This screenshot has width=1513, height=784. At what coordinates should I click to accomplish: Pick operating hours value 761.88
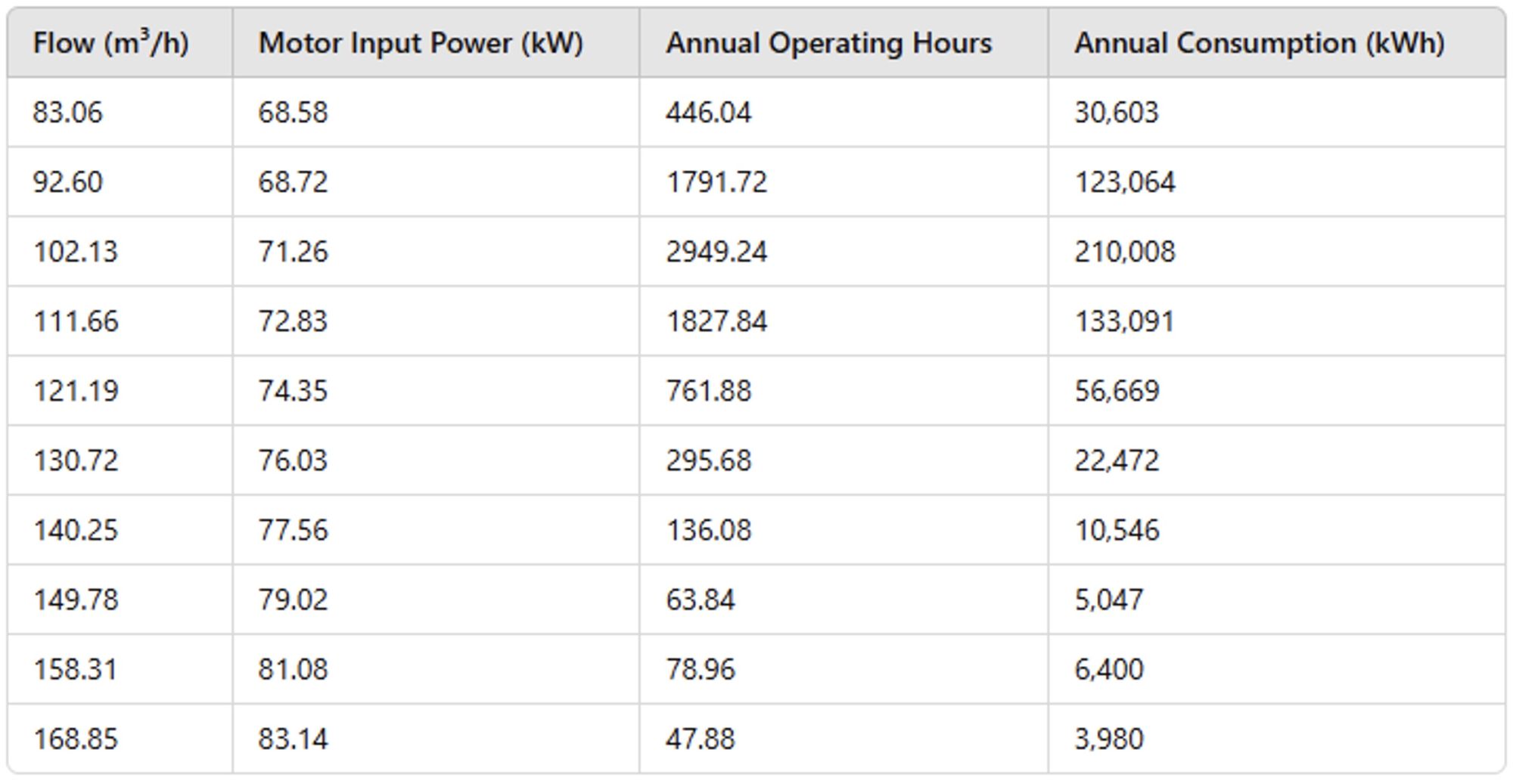[709, 391]
